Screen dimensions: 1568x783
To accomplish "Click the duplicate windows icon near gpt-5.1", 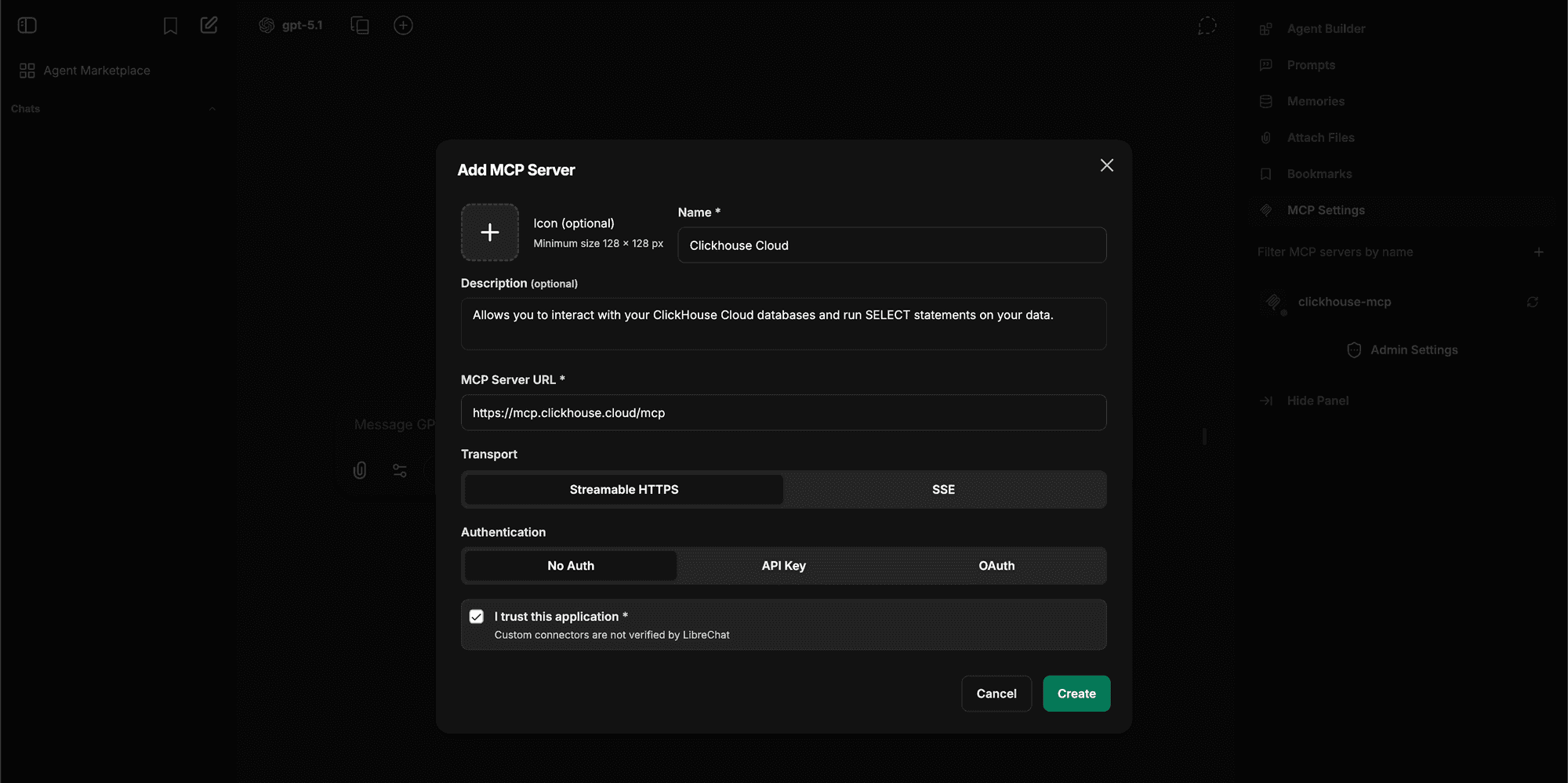I will [360, 25].
